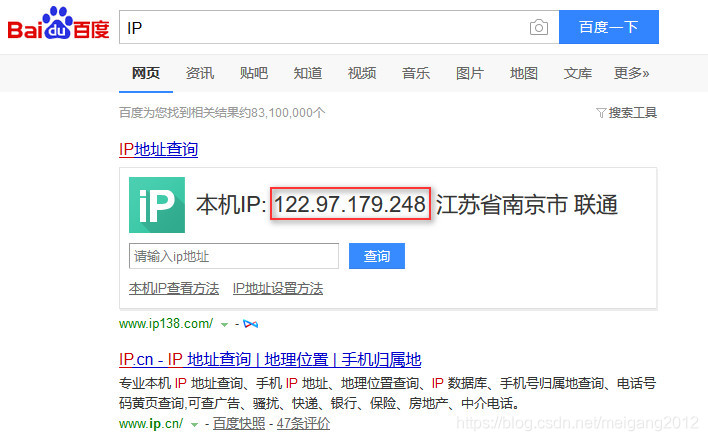708x441 pixels.
Task: Expand the 更多» menu
Action: pyautogui.click(x=631, y=73)
